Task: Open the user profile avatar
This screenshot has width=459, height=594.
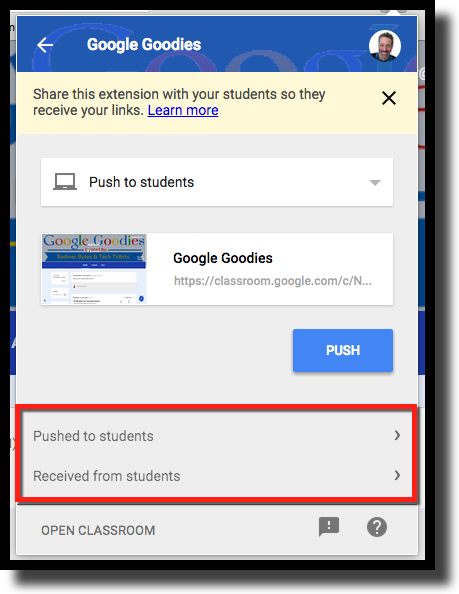Action: pyautogui.click(x=385, y=45)
